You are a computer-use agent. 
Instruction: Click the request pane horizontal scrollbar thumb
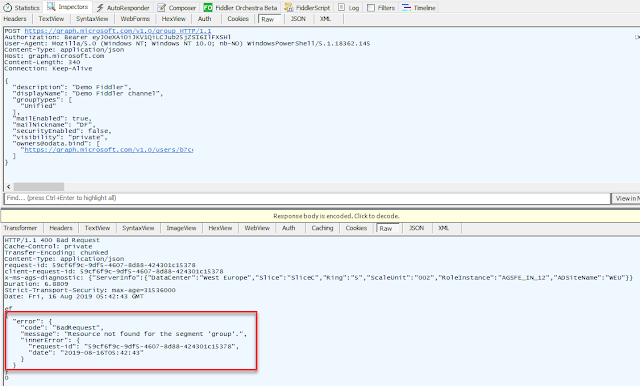(39, 187)
